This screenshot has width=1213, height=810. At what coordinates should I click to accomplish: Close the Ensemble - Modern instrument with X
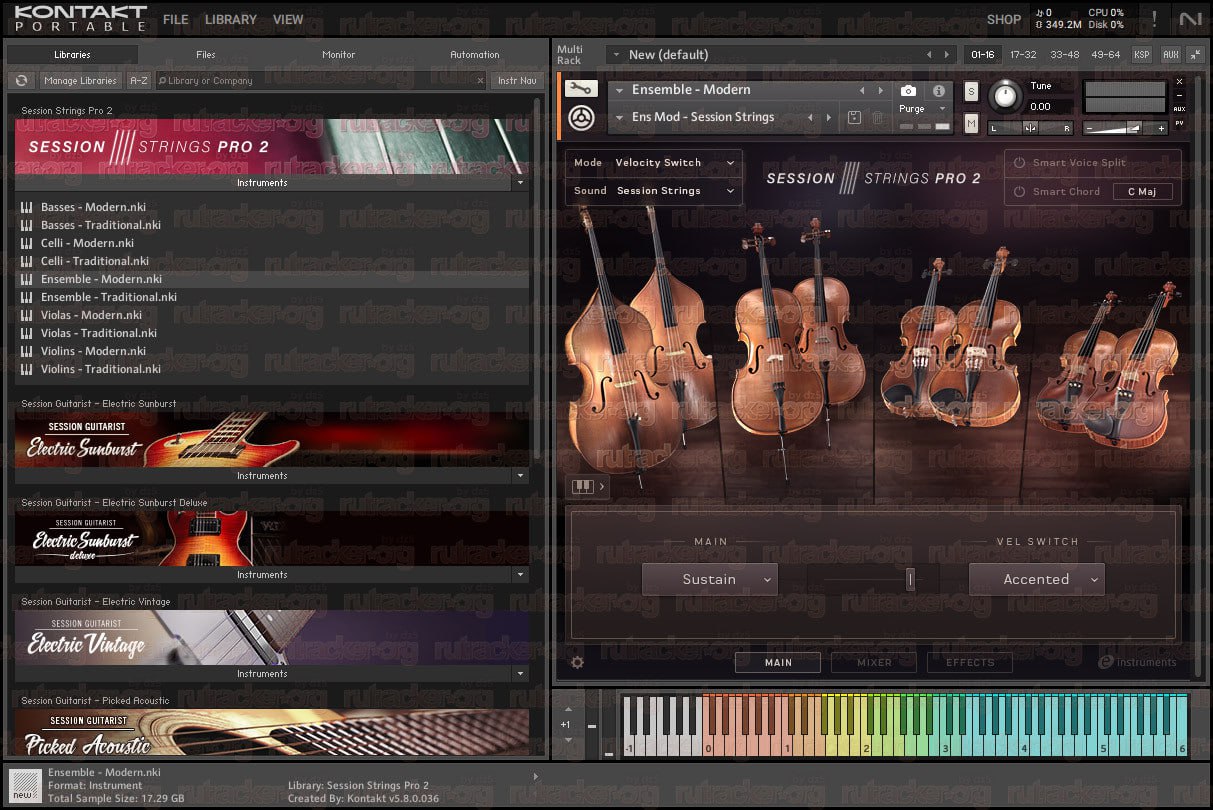coord(1179,82)
